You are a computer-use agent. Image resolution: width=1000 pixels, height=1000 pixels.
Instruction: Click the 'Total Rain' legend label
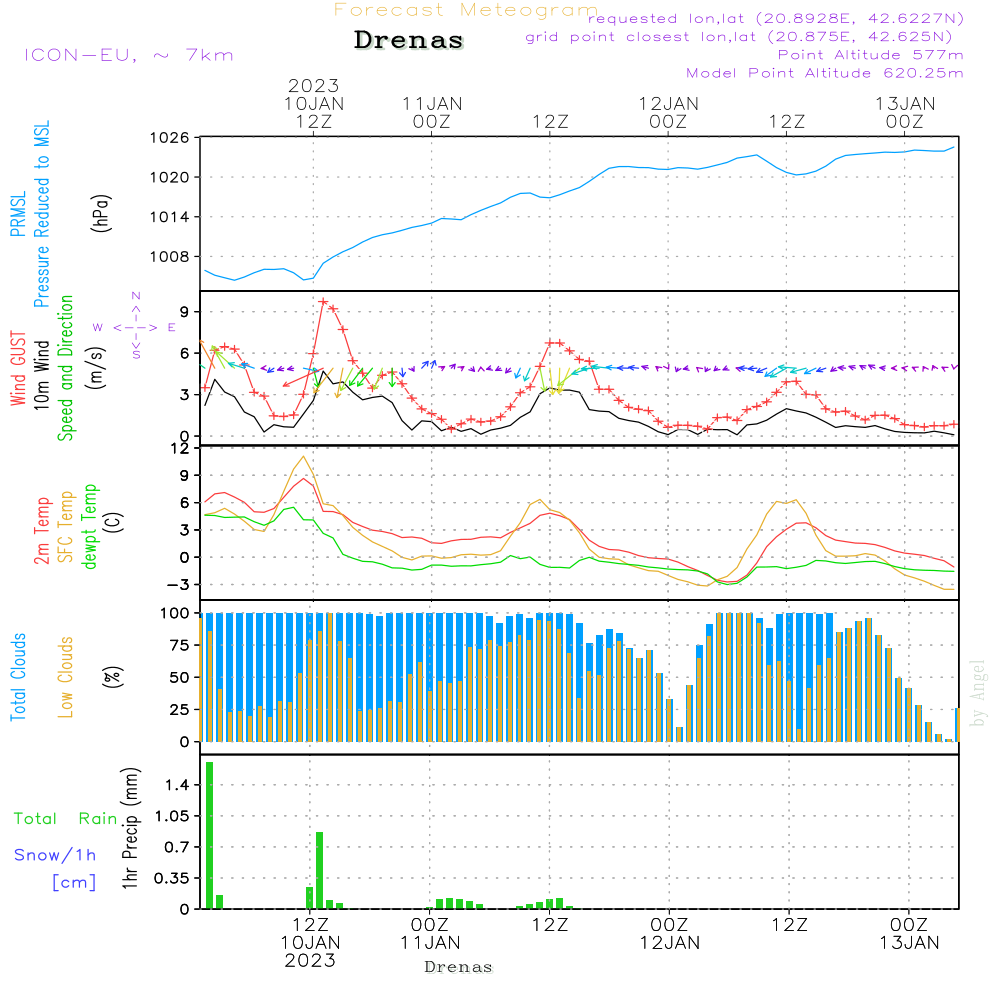pos(66,818)
